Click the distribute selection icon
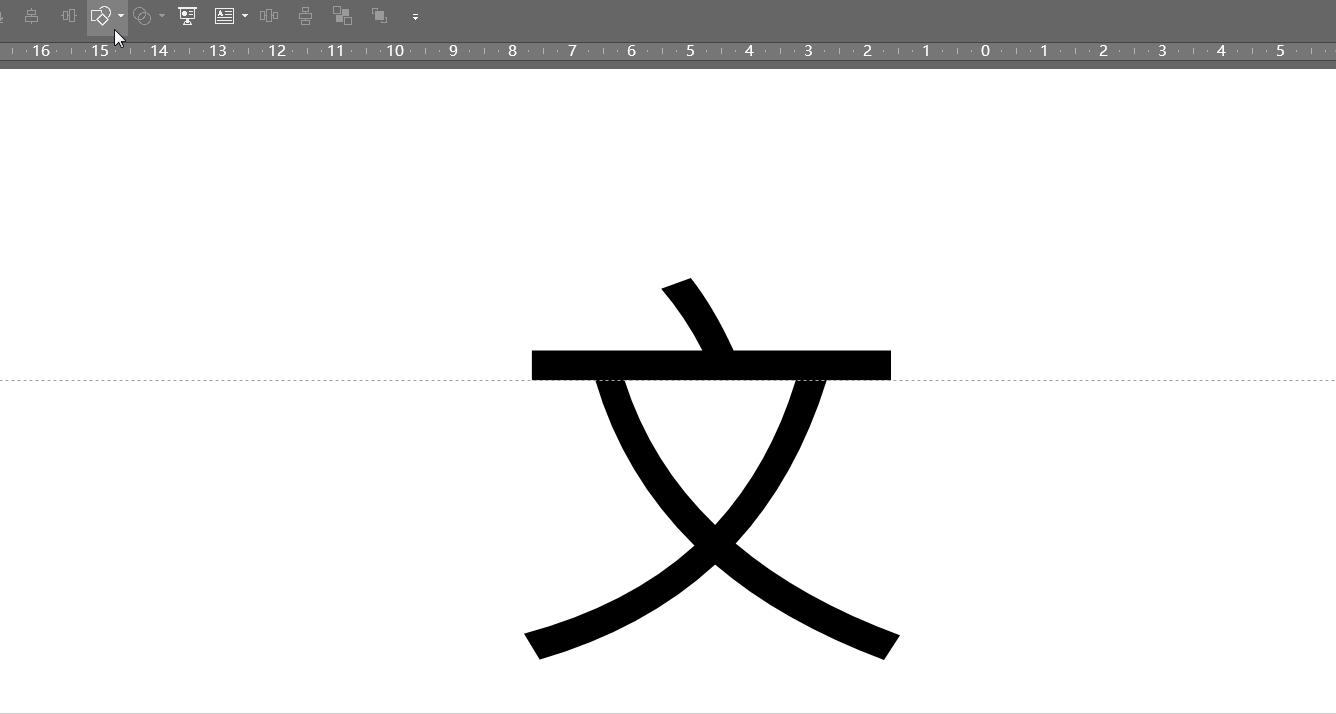The width and height of the screenshot is (1336, 714). (x=269, y=16)
